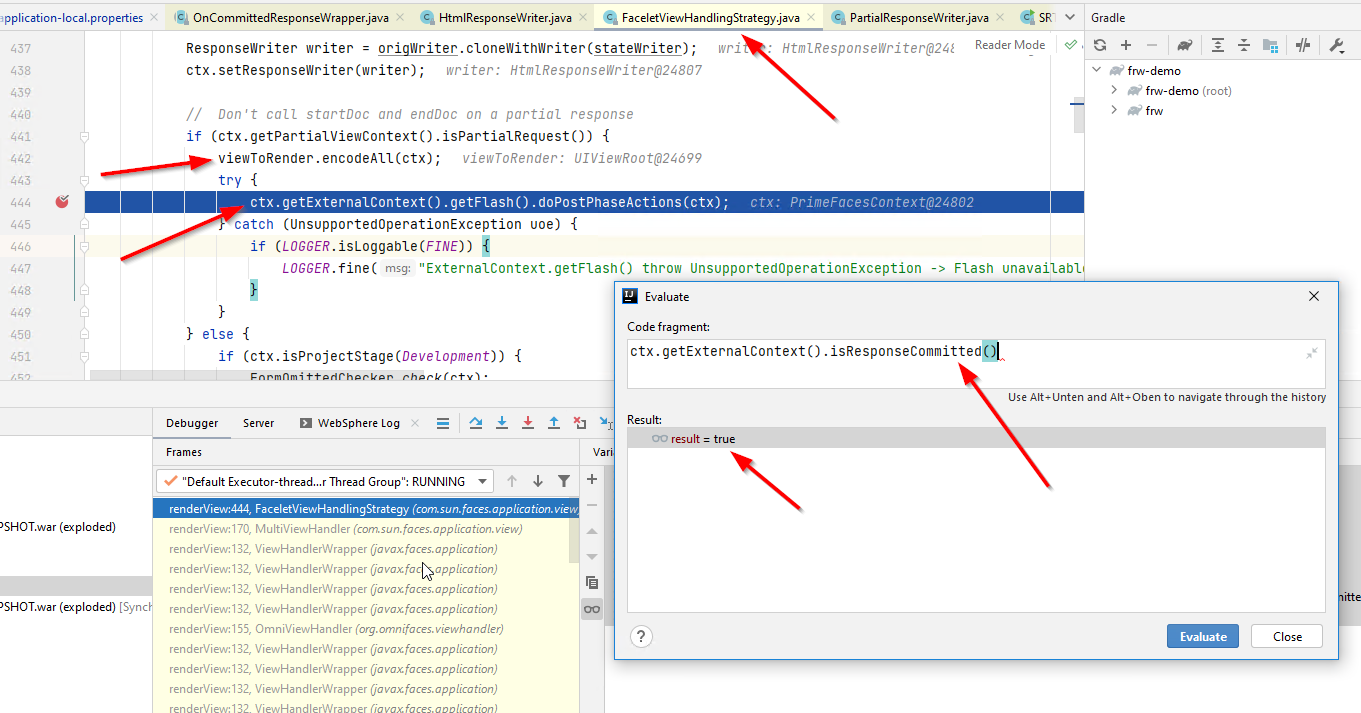Viewport: 1361px width, 713px height.
Task: Expand the frw-demo (root) tree node
Action: 1114,90
